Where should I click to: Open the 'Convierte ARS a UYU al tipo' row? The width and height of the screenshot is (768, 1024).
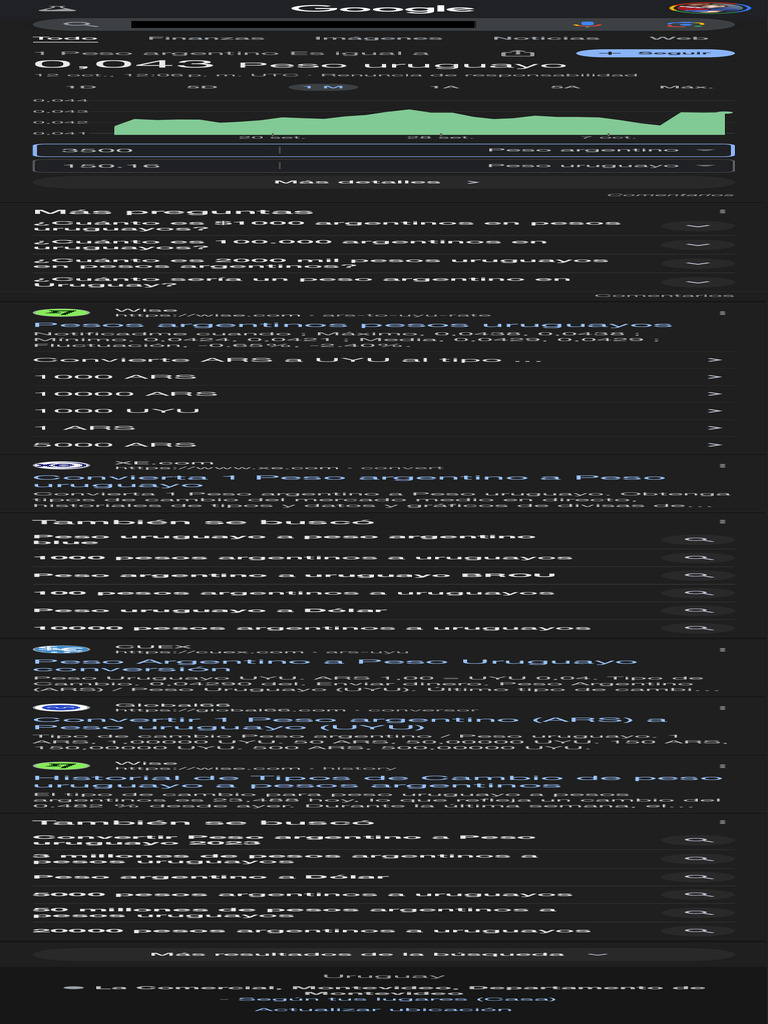click(384, 360)
